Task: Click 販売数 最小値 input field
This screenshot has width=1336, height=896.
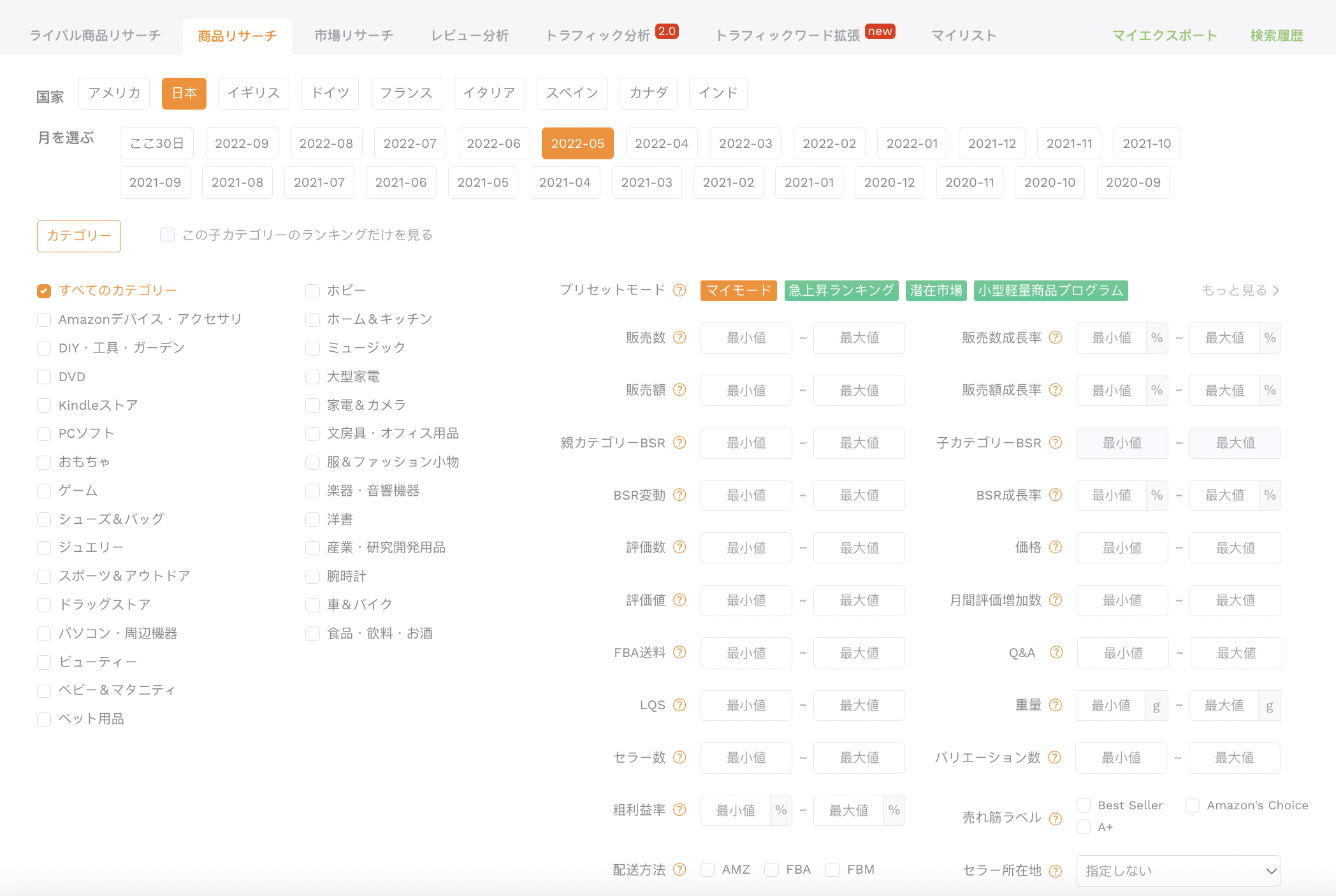Action: [746, 338]
